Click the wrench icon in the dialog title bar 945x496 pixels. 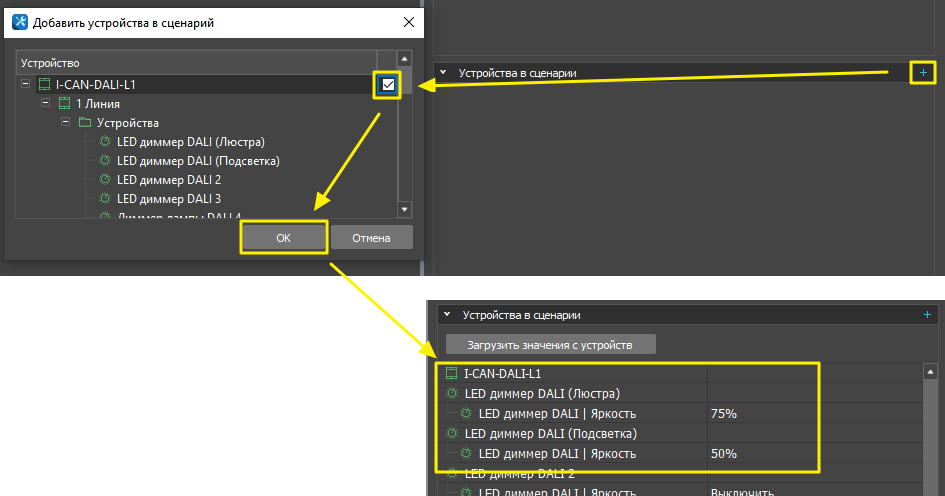click(x=18, y=21)
